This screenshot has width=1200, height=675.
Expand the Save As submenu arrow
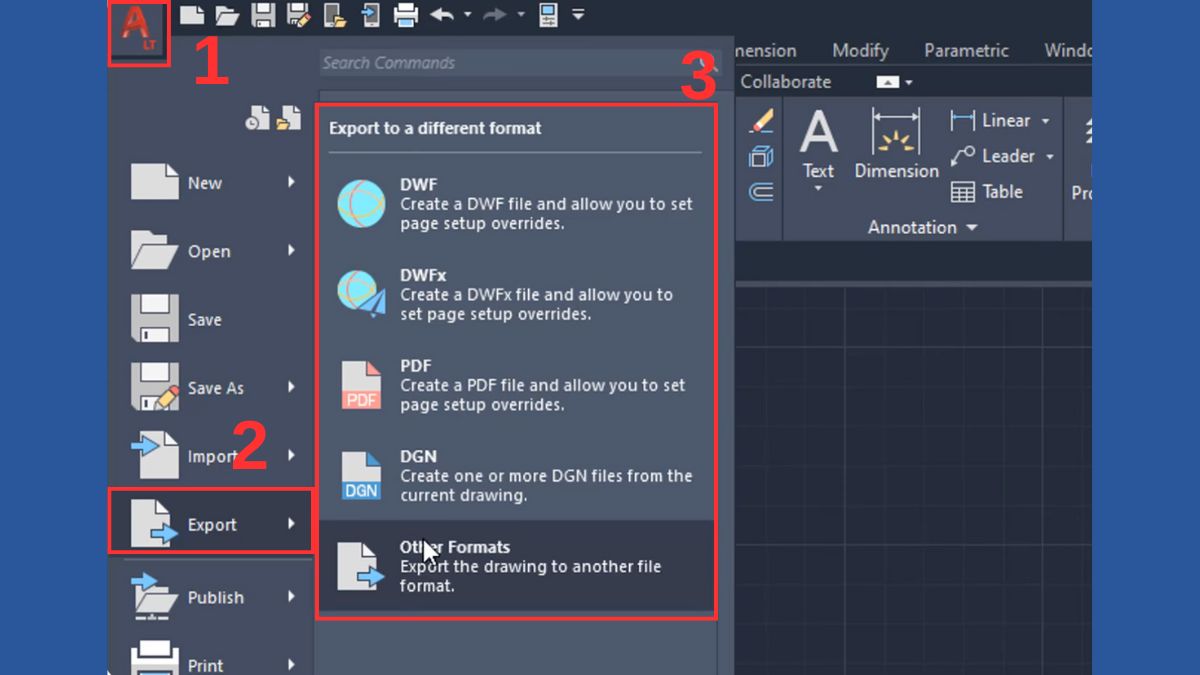tap(291, 386)
